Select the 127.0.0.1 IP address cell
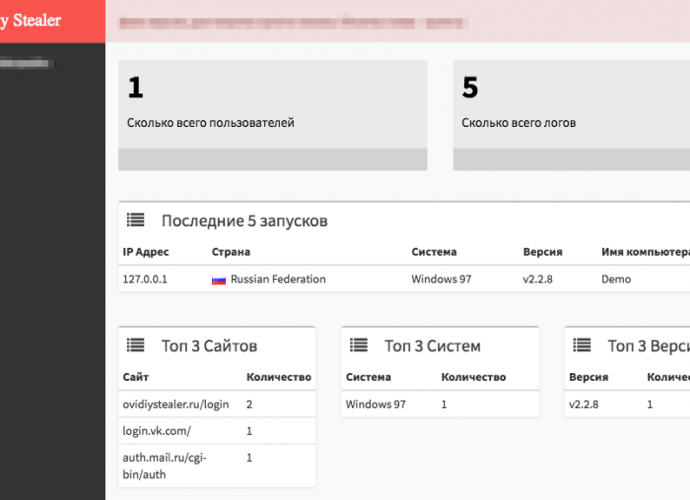 tap(145, 279)
